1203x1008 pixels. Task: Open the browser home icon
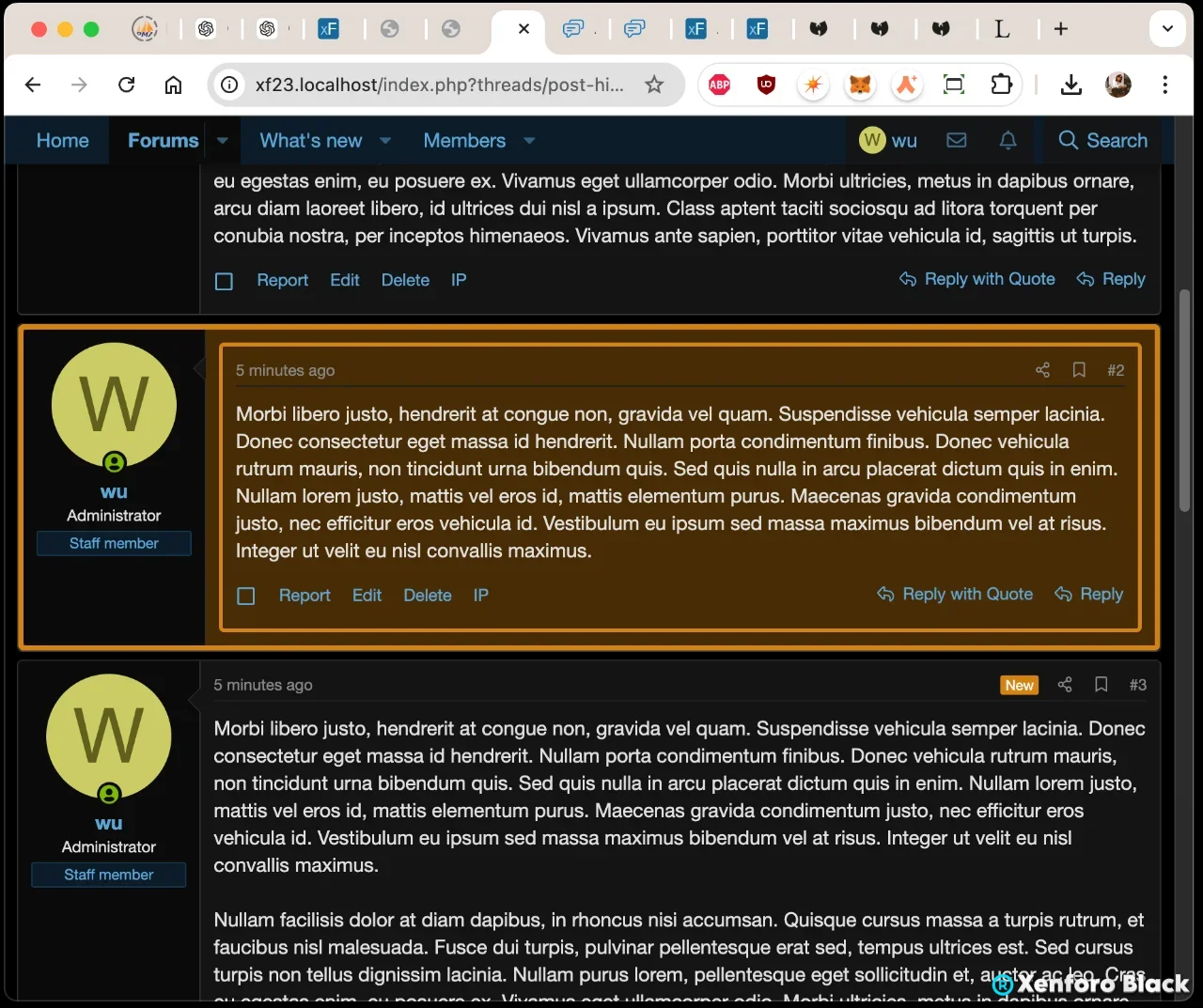pos(173,85)
